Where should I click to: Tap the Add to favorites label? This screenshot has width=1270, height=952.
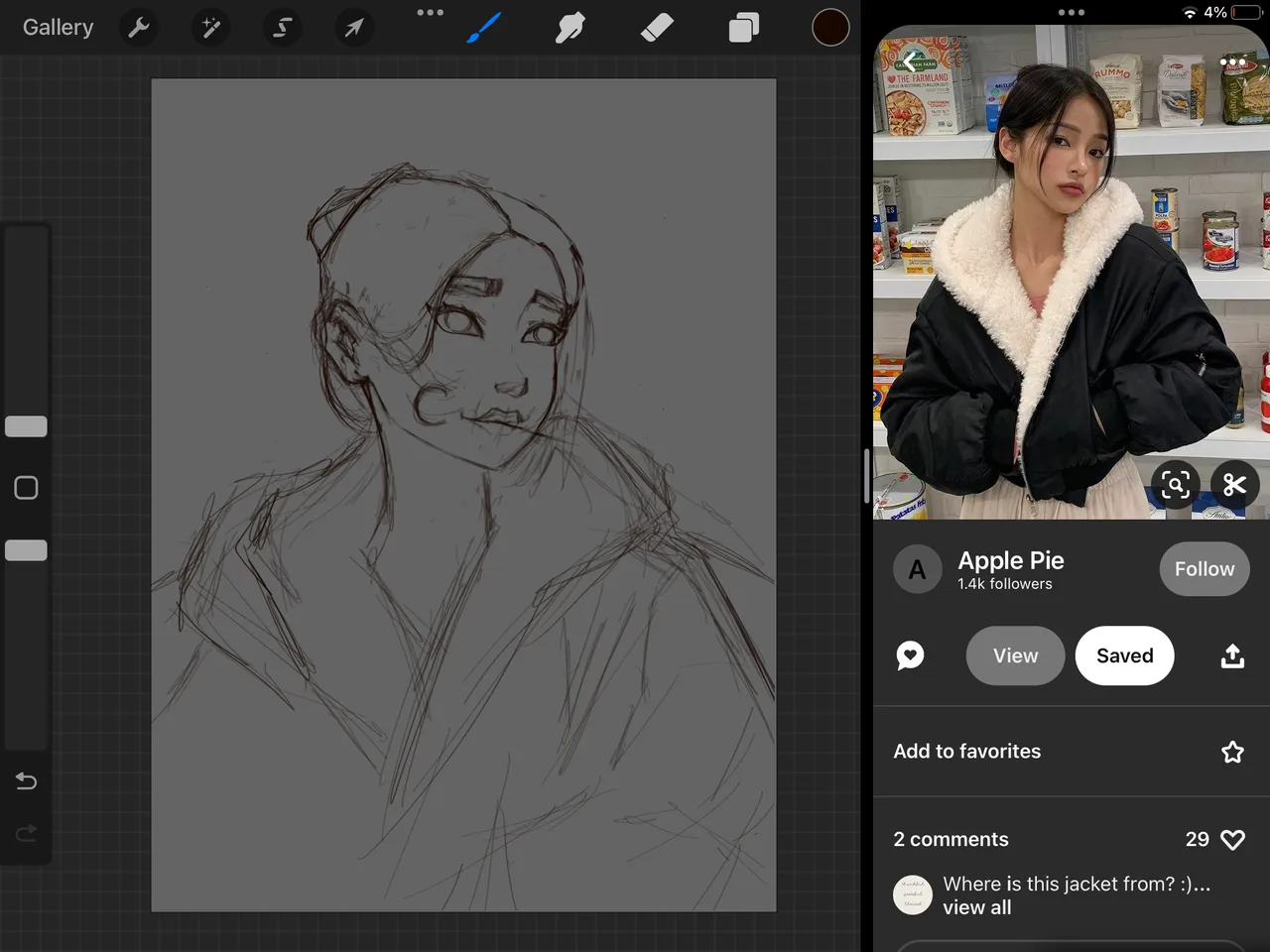(967, 752)
